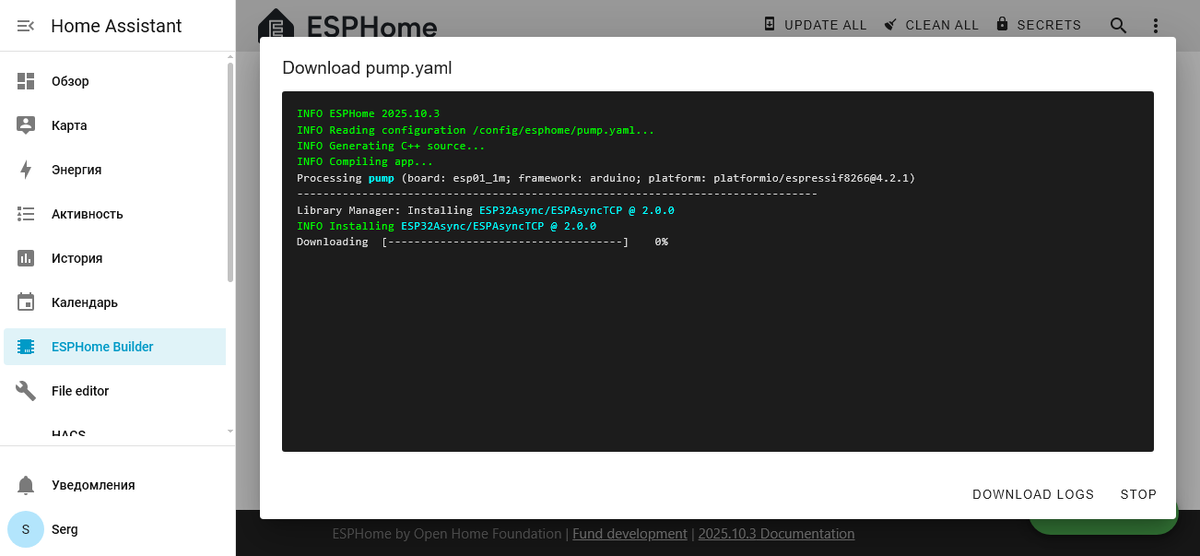Open File editor from sidebar

(x=115, y=391)
